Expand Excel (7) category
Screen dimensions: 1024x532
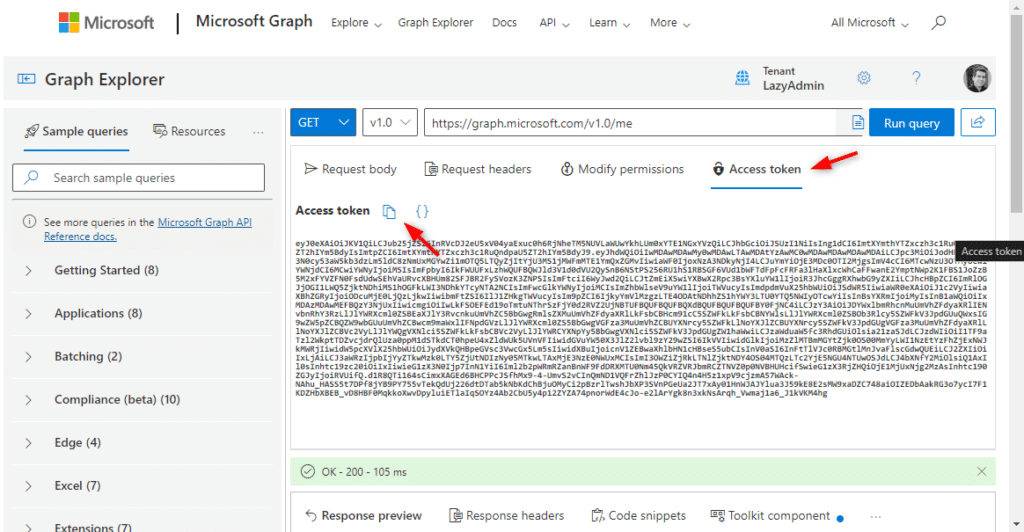pyautogui.click(x=142, y=486)
